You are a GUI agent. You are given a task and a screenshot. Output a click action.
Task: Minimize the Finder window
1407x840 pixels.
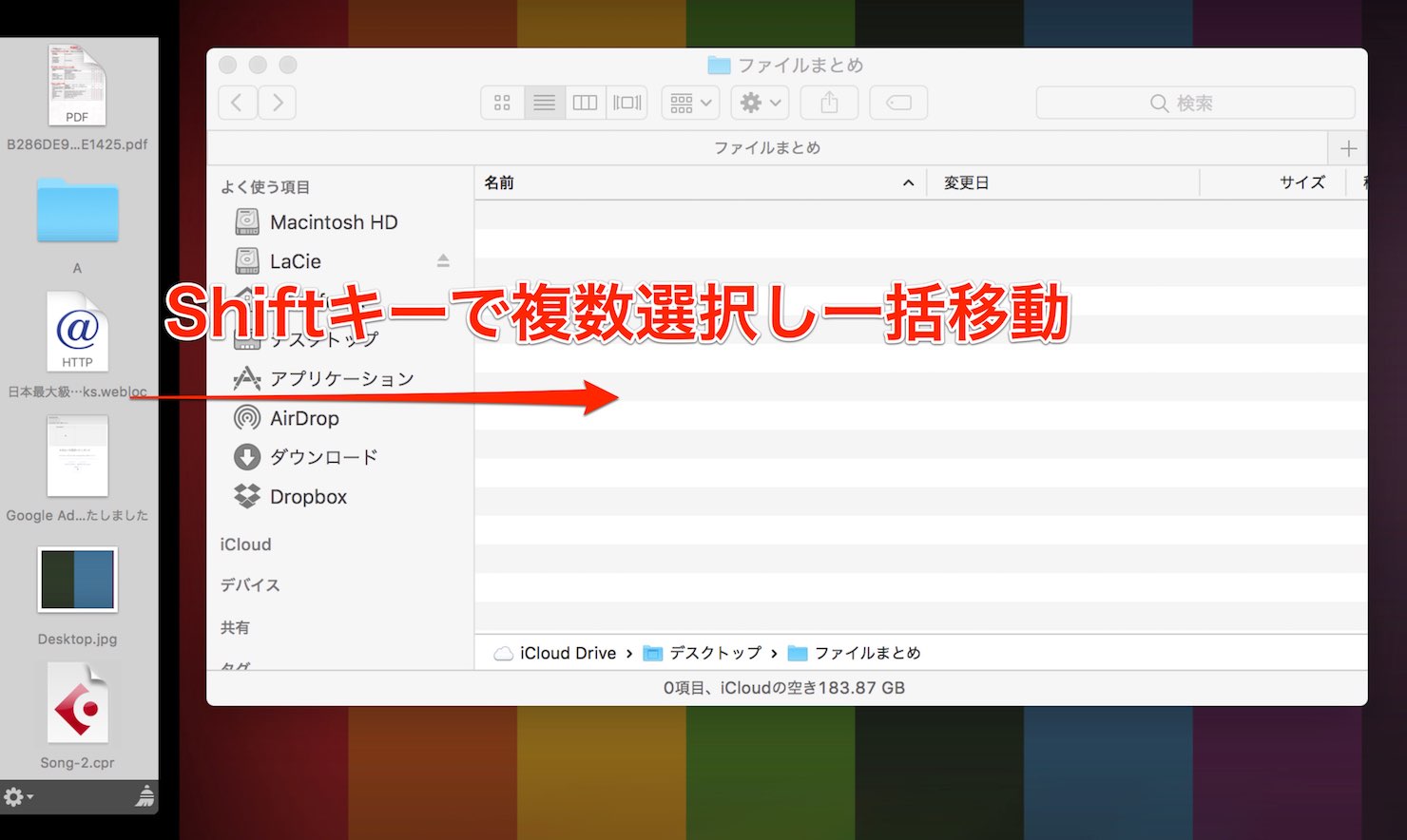[x=258, y=65]
